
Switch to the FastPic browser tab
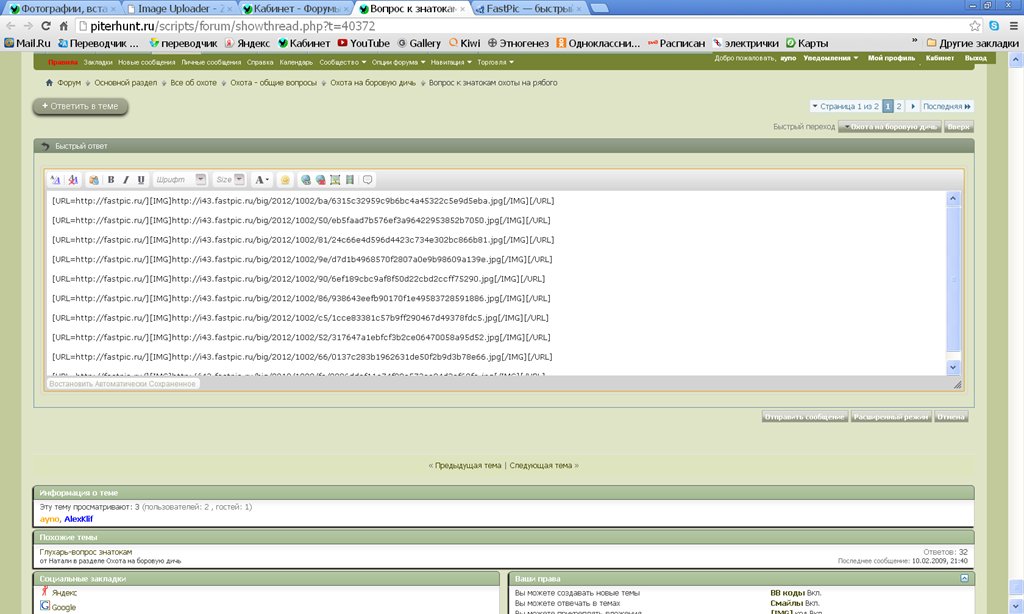pyautogui.click(x=529, y=8)
